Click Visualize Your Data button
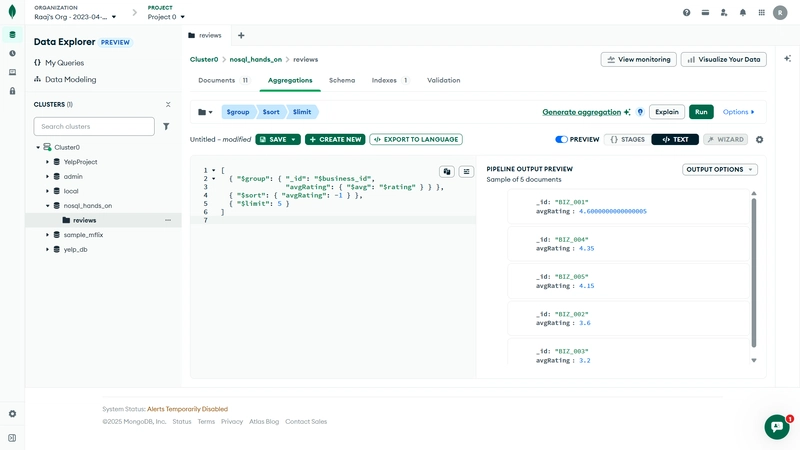The height and width of the screenshot is (450, 800). (x=723, y=59)
